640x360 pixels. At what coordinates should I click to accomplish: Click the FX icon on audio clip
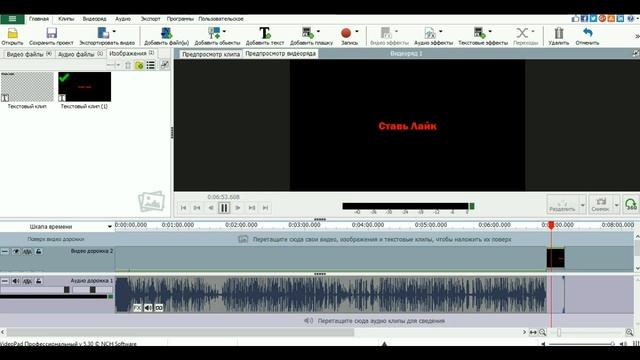(137, 308)
